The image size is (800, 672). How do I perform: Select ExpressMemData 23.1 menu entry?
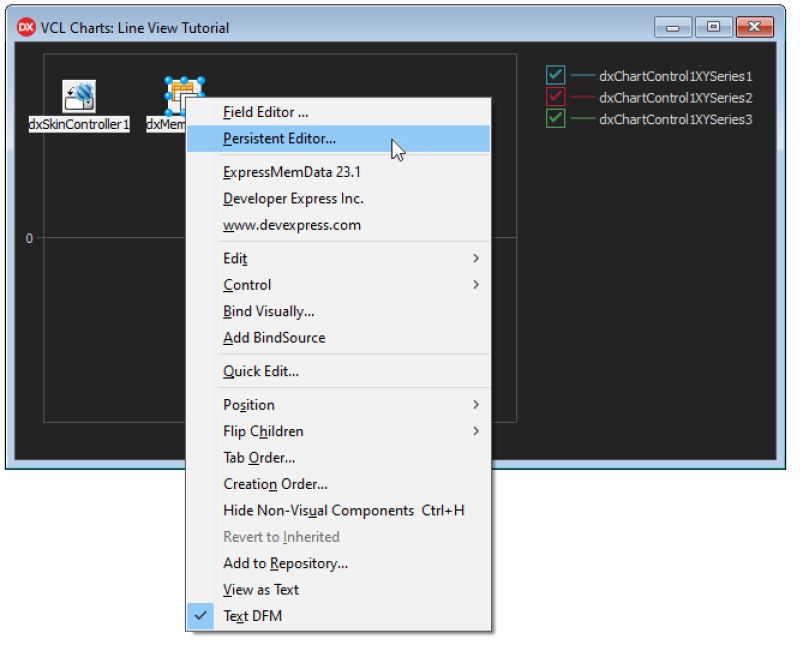pyautogui.click(x=338, y=172)
